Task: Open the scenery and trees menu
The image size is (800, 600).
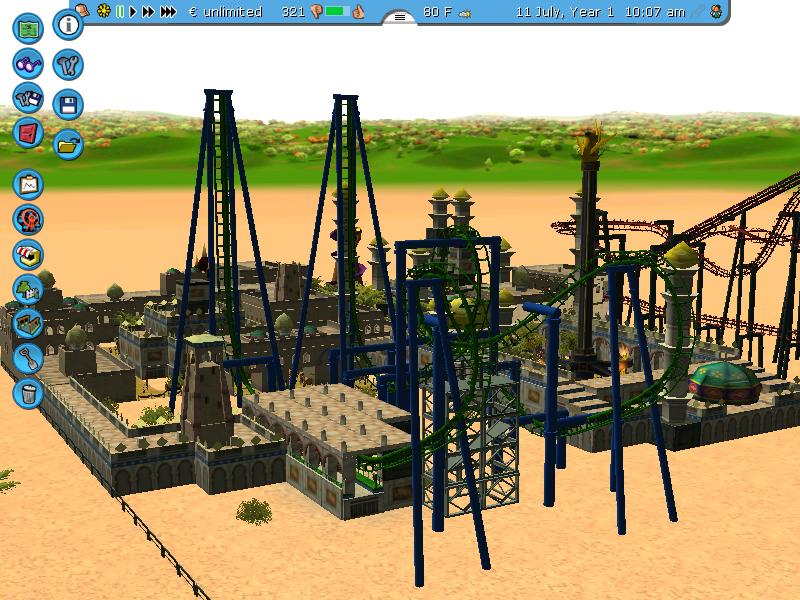Action: [x=28, y=289]
